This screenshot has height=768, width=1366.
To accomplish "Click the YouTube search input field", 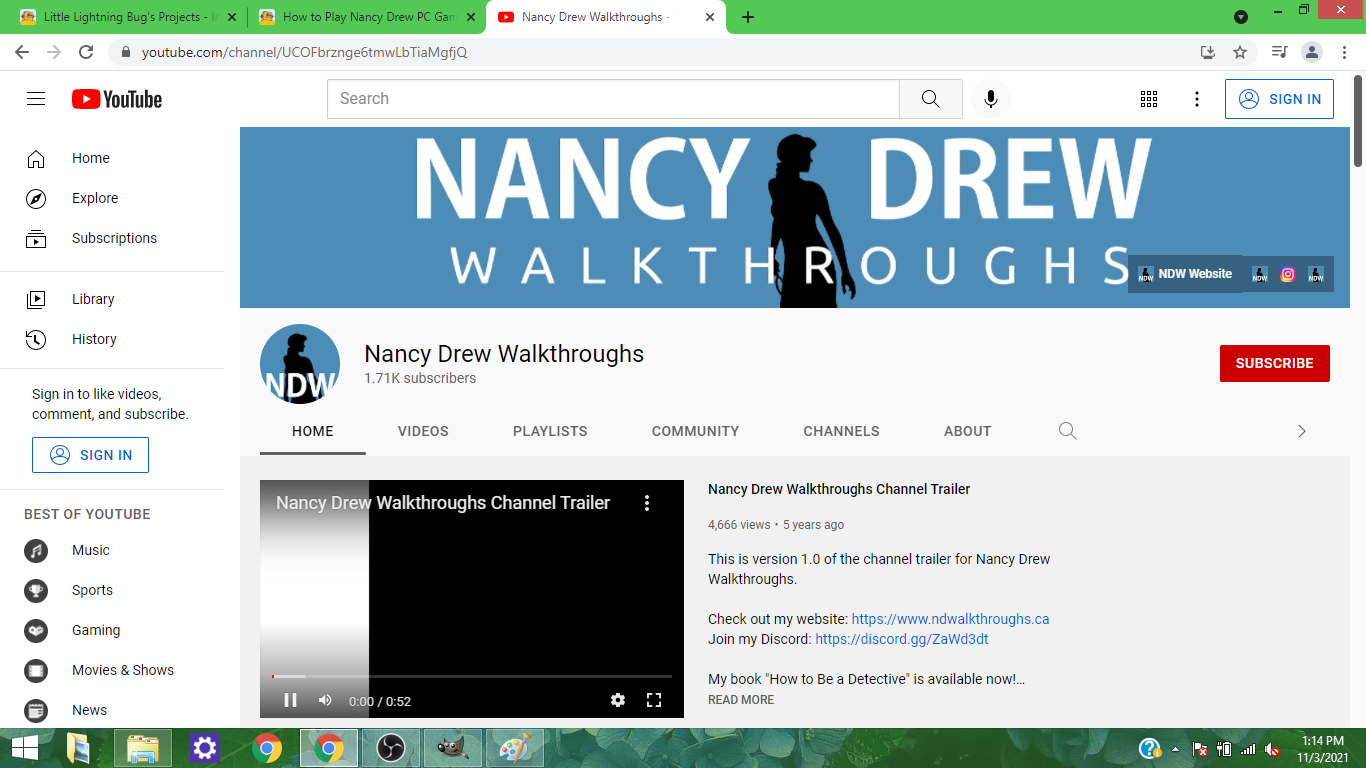I will click(x=613, y=99).
